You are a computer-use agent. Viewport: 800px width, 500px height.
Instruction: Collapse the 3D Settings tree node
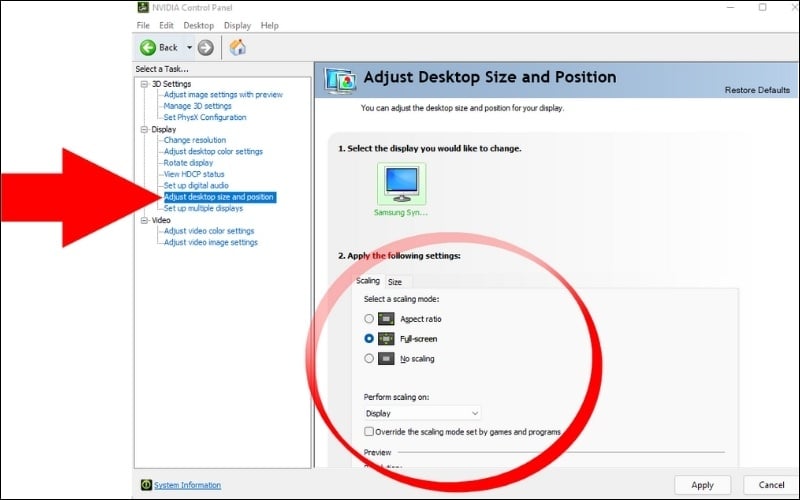point(144,84)
